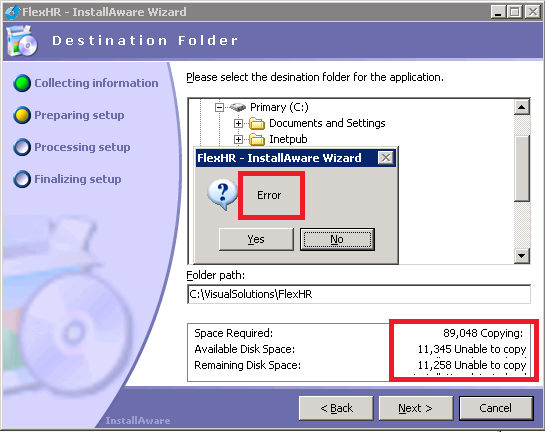Image resolution: width=545 pixels, height=432 pixels.
Task: Click the Processing setup step circle
Action: point(22,147)
